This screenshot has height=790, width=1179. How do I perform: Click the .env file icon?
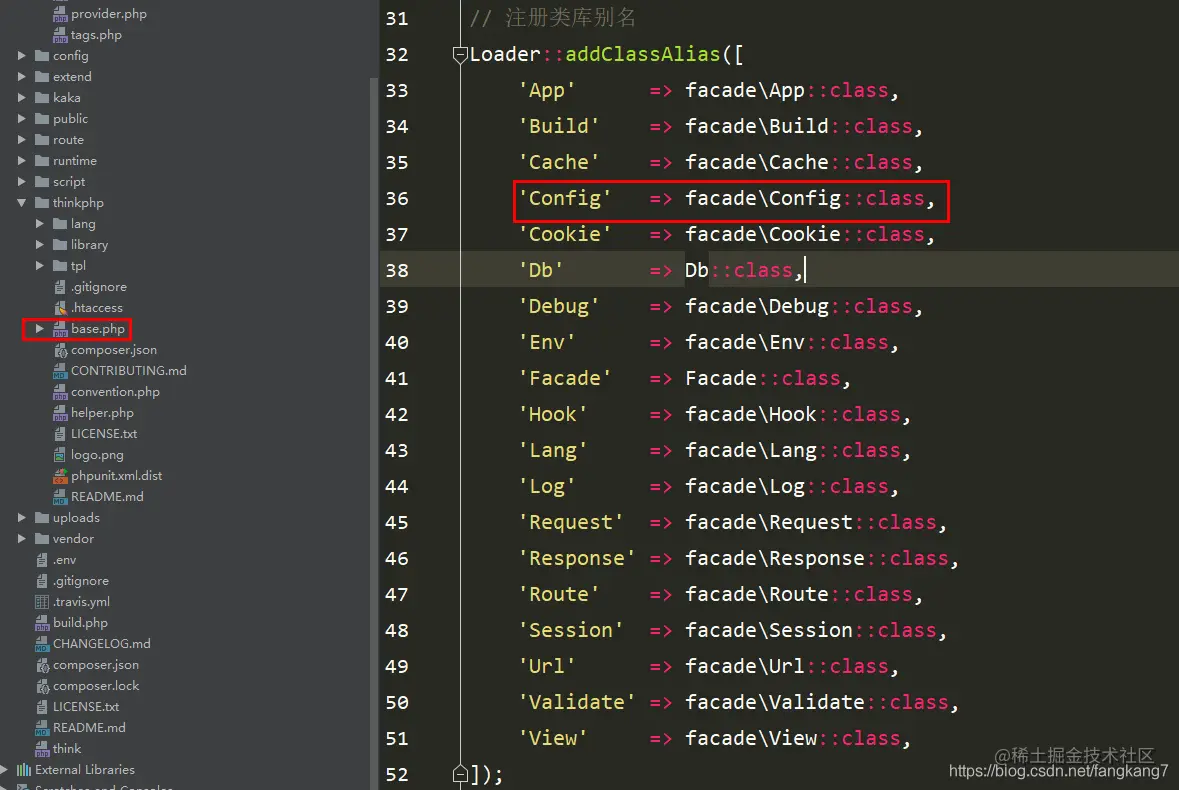(x=42, y=560)
